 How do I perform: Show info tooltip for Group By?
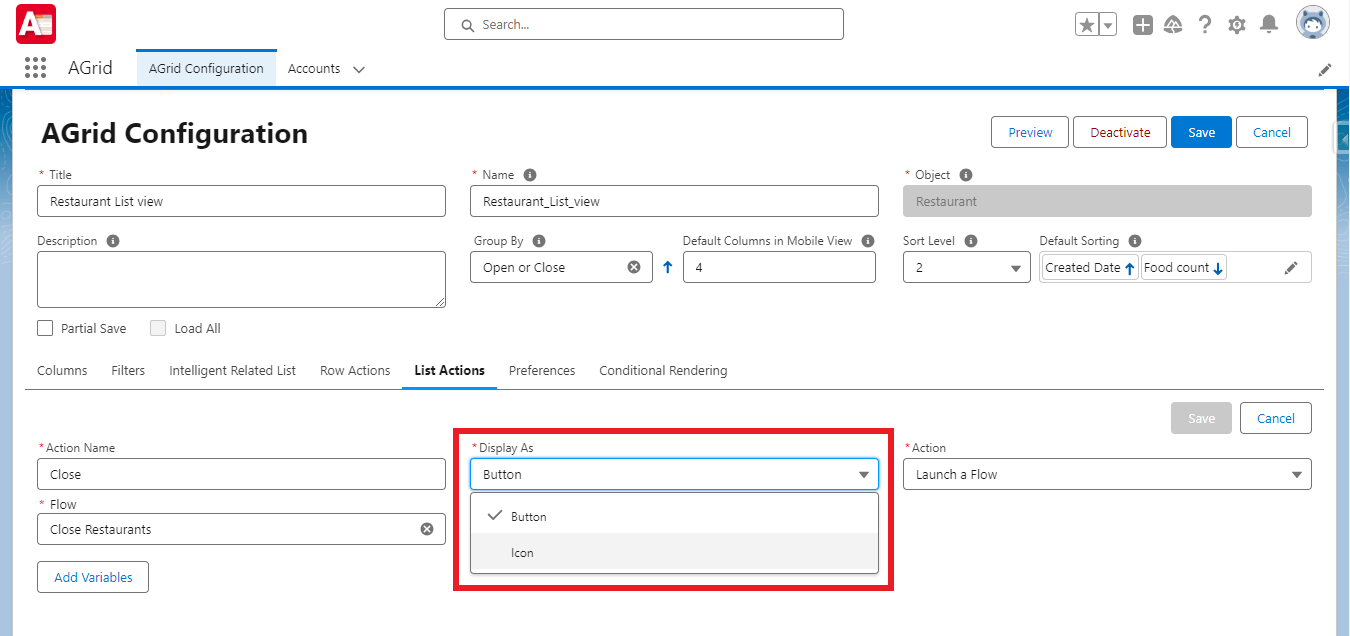pos(539,241)
